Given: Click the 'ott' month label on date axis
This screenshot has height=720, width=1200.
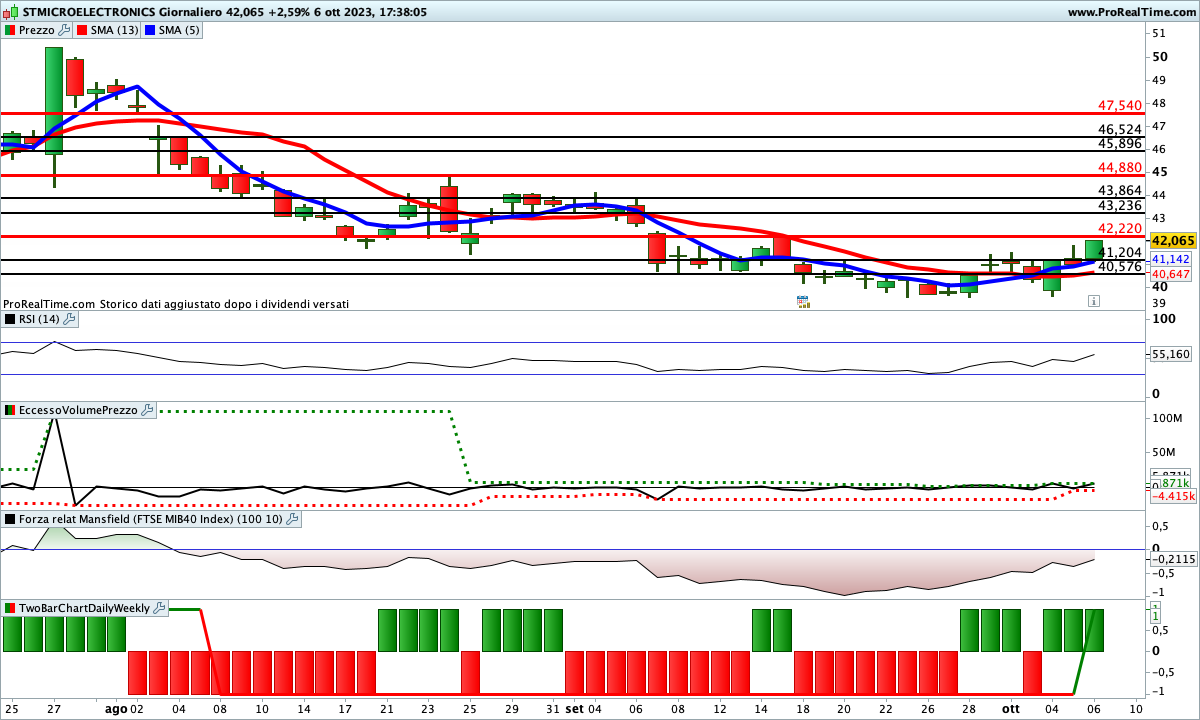Looking at the screenshot, I should 1011,708.
